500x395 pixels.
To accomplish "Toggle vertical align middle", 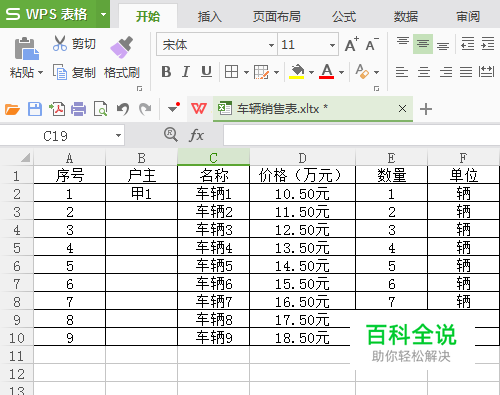I will [423, 44].
